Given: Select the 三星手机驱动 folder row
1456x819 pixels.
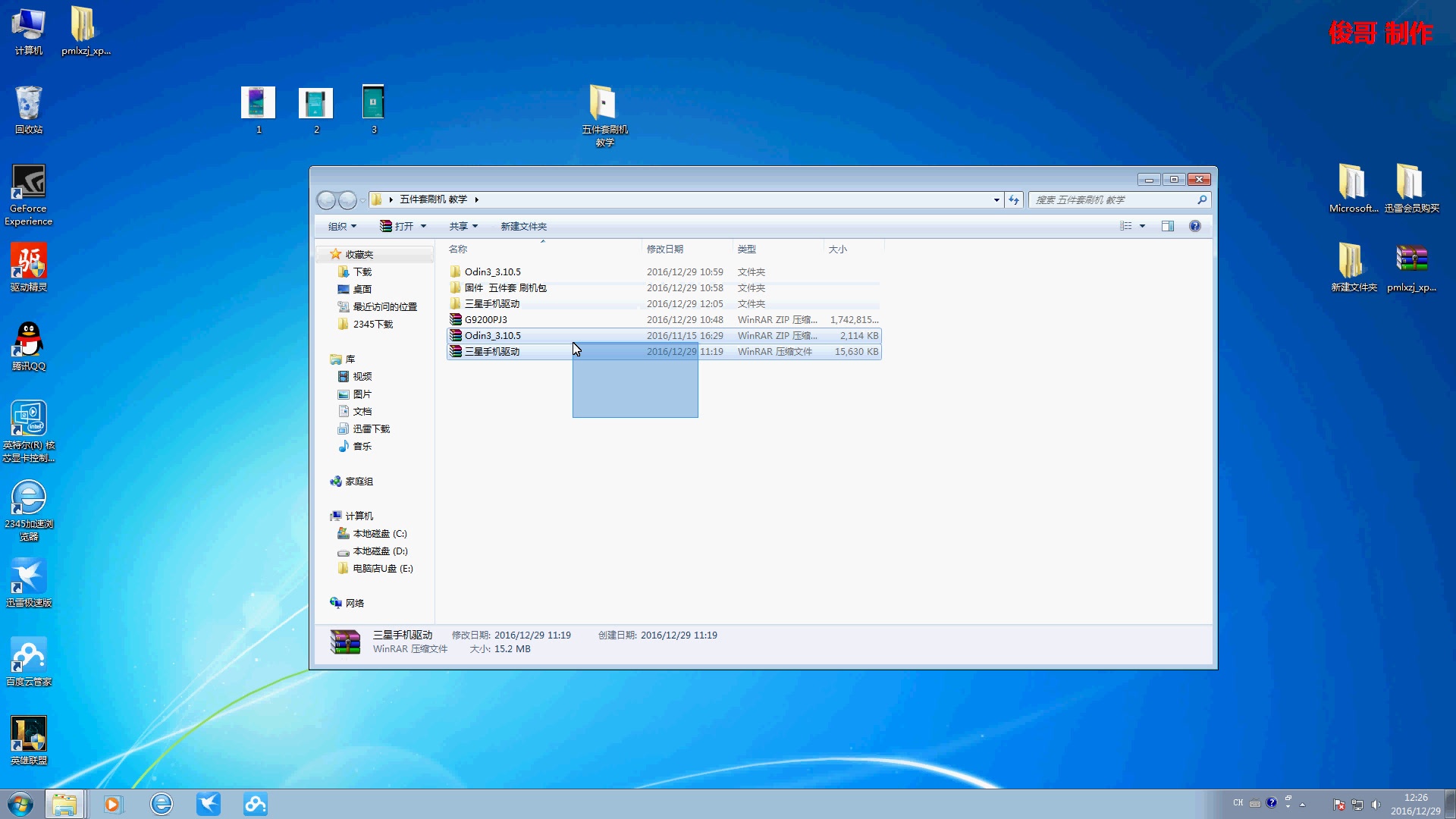Looking at the screenshot, I should click(664, 303).
